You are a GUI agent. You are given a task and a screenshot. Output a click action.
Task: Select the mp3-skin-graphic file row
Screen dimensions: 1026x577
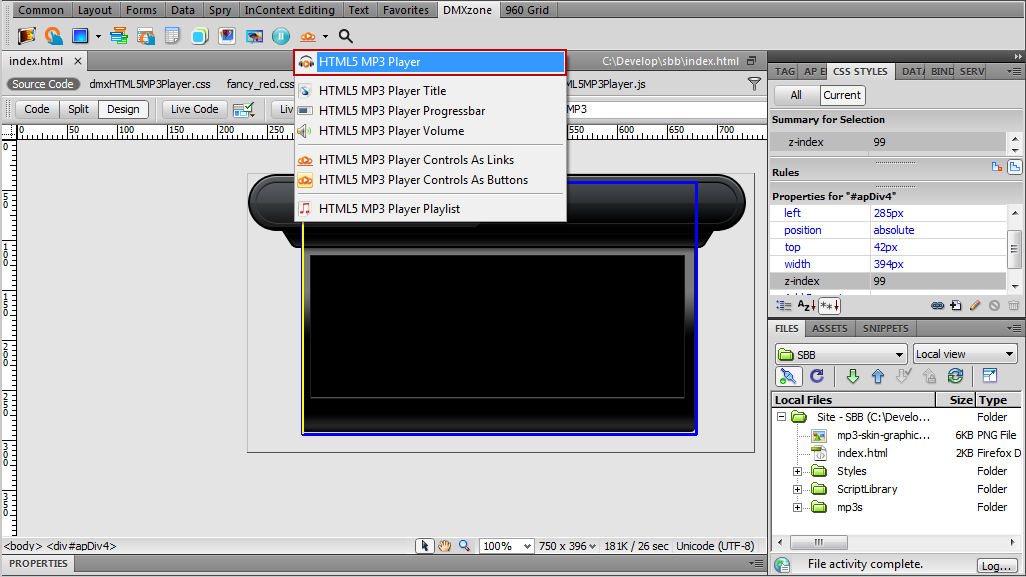[896, 435]
